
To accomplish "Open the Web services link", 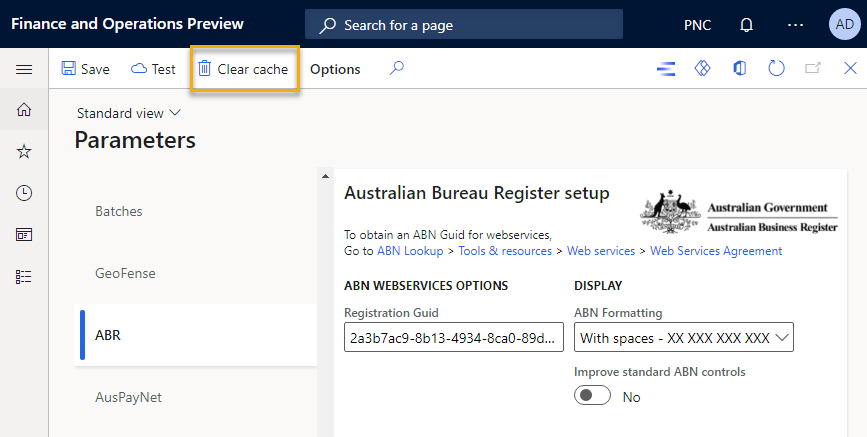I will pos(601,251).
